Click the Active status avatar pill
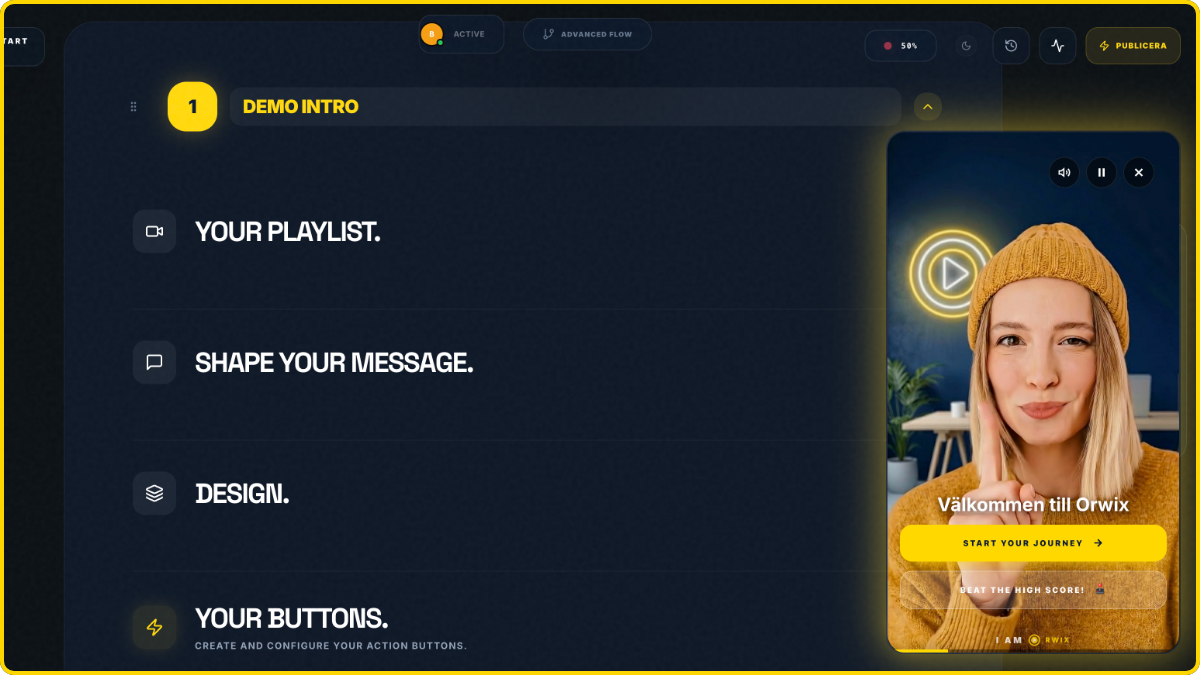The image size is (1200, 675). (461, 34)
